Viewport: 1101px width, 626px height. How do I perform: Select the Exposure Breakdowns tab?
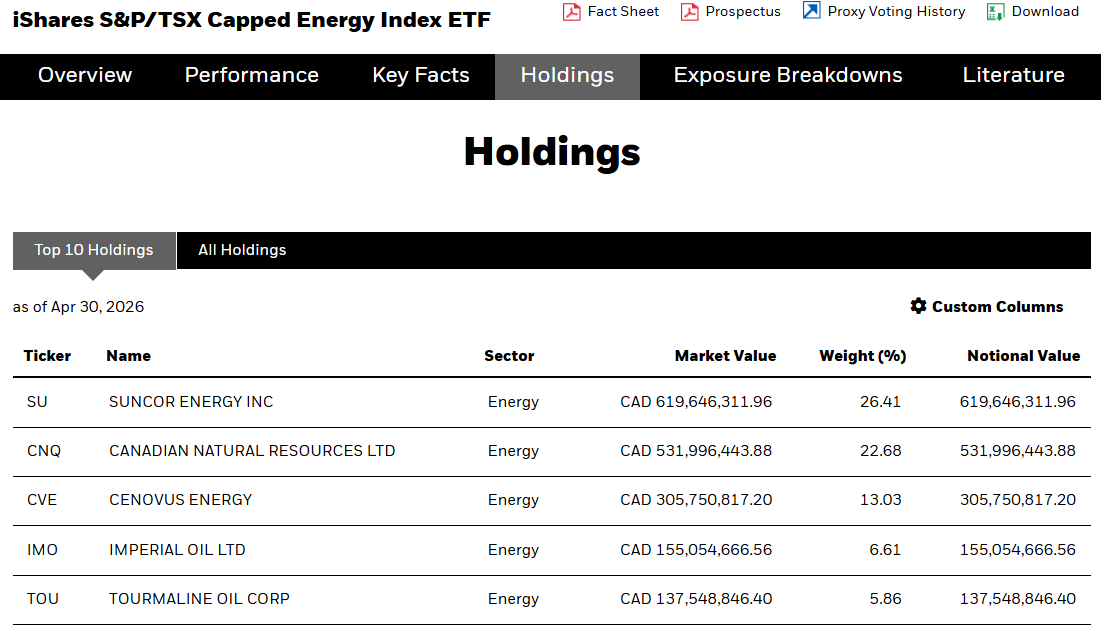coord(788,75)
